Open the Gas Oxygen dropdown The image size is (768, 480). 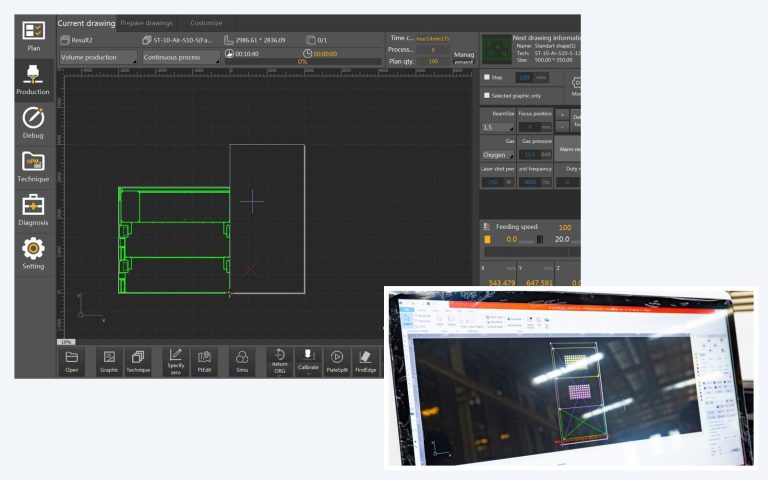click(498, 155)
